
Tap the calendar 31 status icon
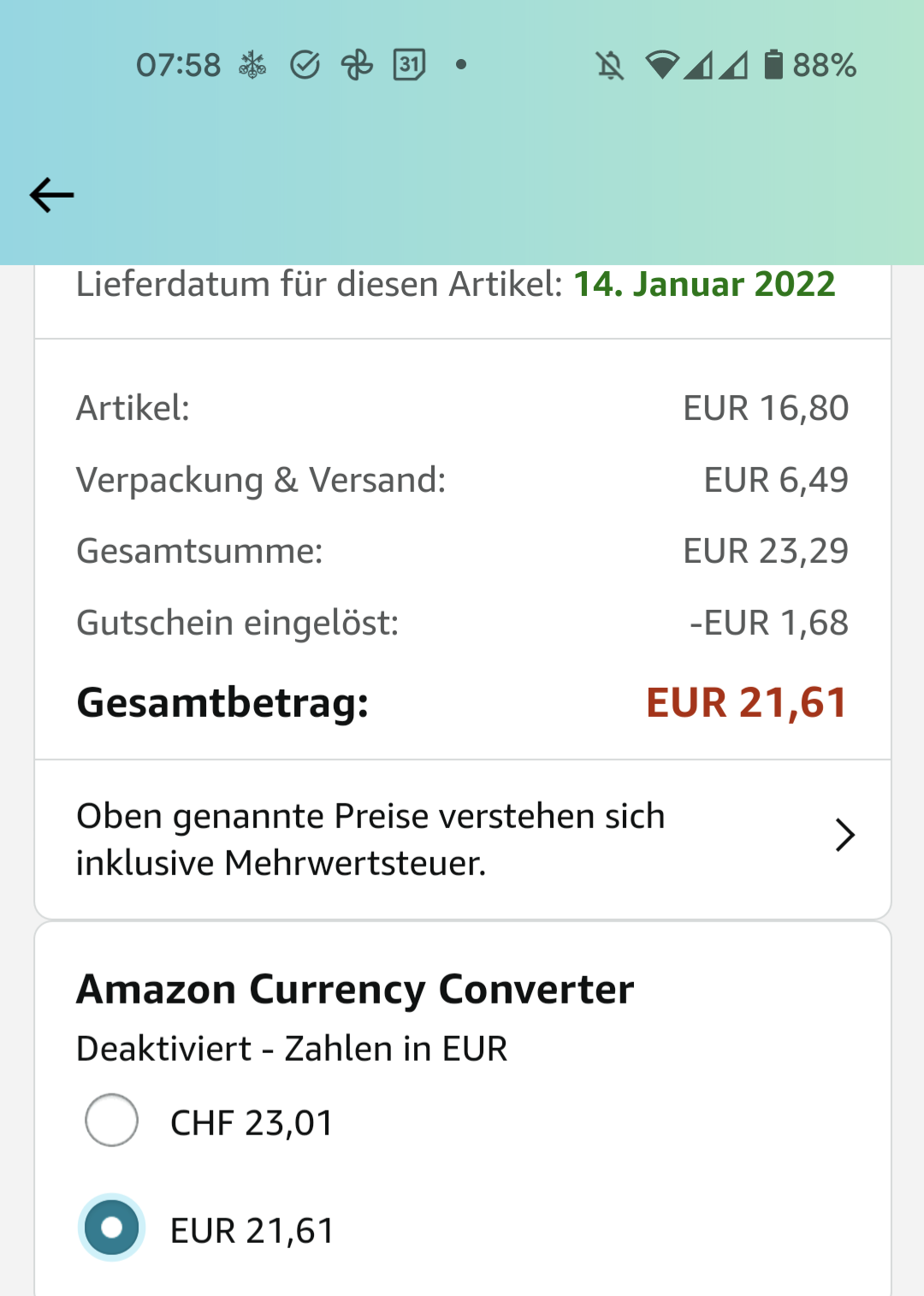[409, 64]
